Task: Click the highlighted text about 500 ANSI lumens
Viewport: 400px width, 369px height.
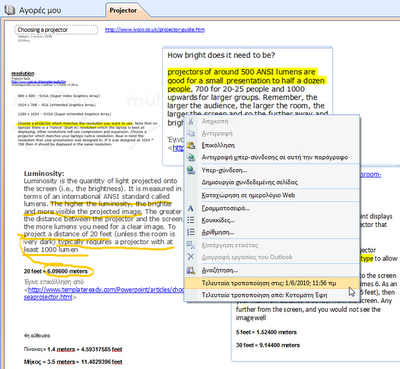Action: pos(246,80)
